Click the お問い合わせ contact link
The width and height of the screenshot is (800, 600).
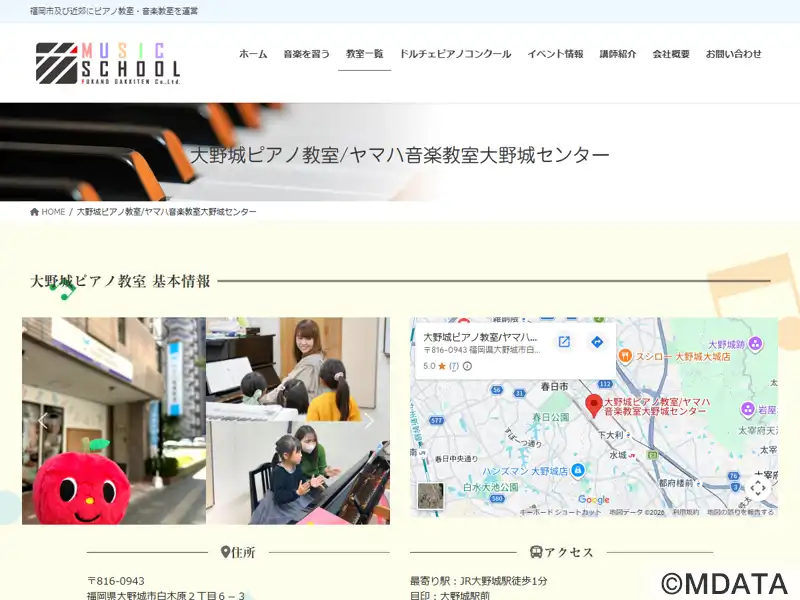(733, 54)
